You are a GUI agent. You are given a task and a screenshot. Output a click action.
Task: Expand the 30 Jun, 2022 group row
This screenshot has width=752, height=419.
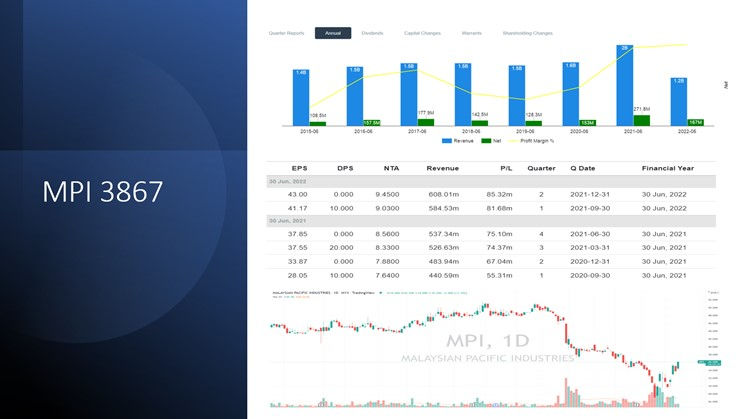pos(491,182)
